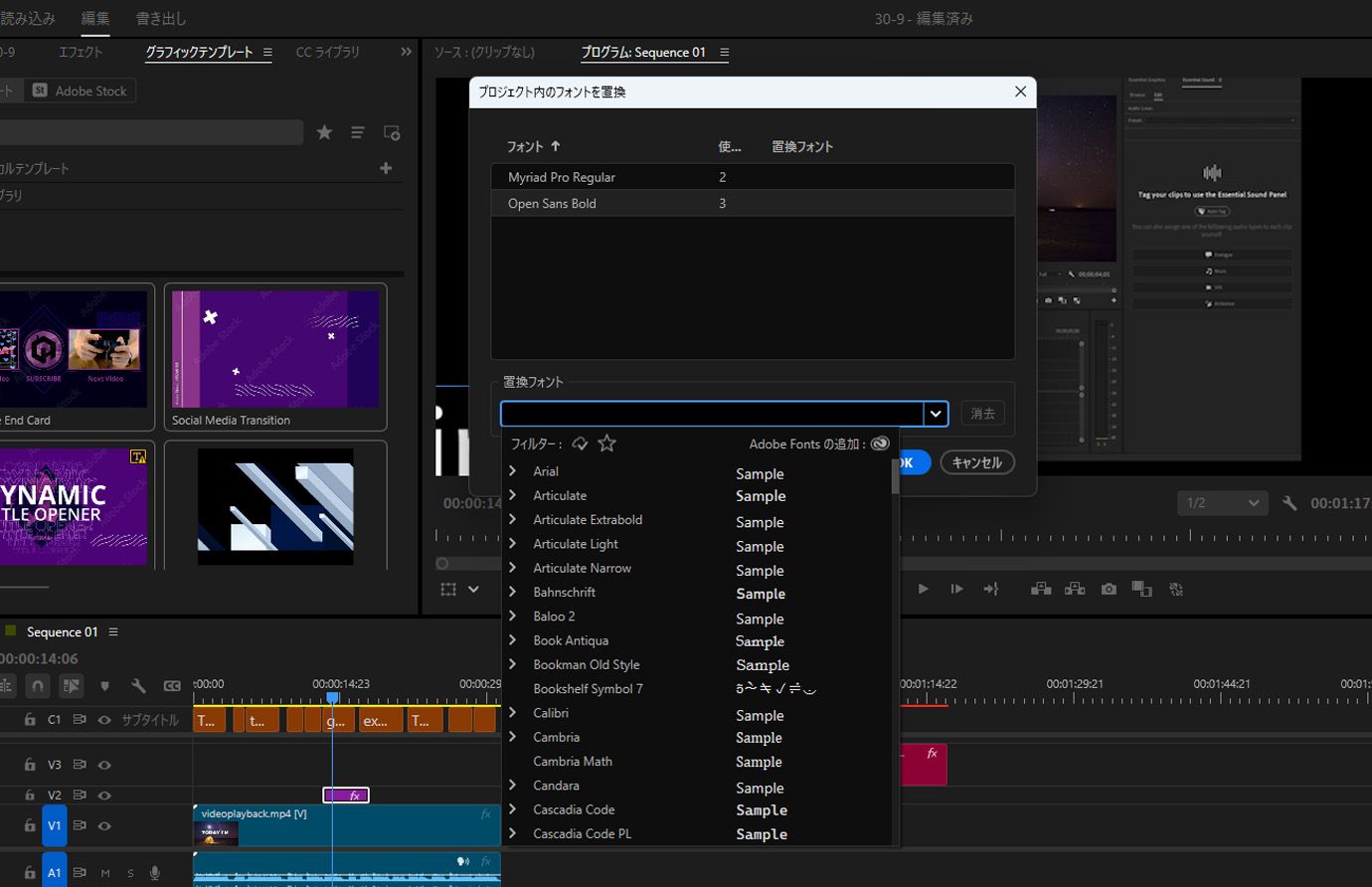Click the voice-over record microphone on A1
1372x887 pixels.
[x=155, y=873]
